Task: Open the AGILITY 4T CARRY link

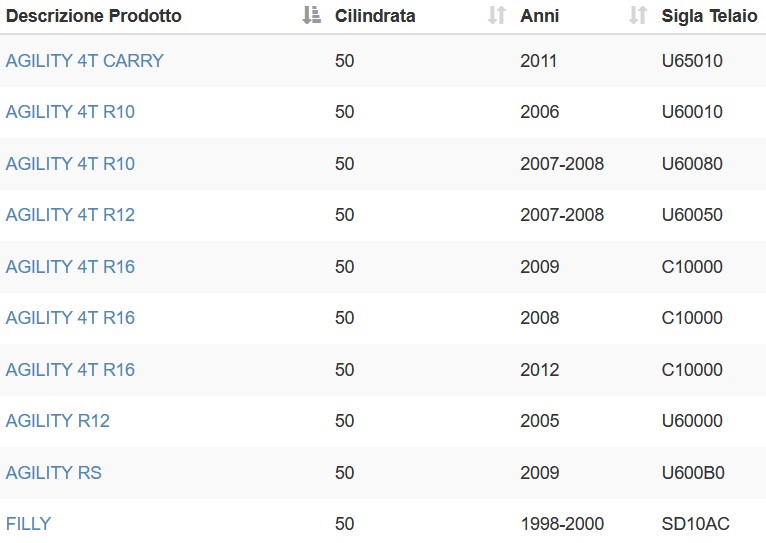Action: click(x=85, y=61)
